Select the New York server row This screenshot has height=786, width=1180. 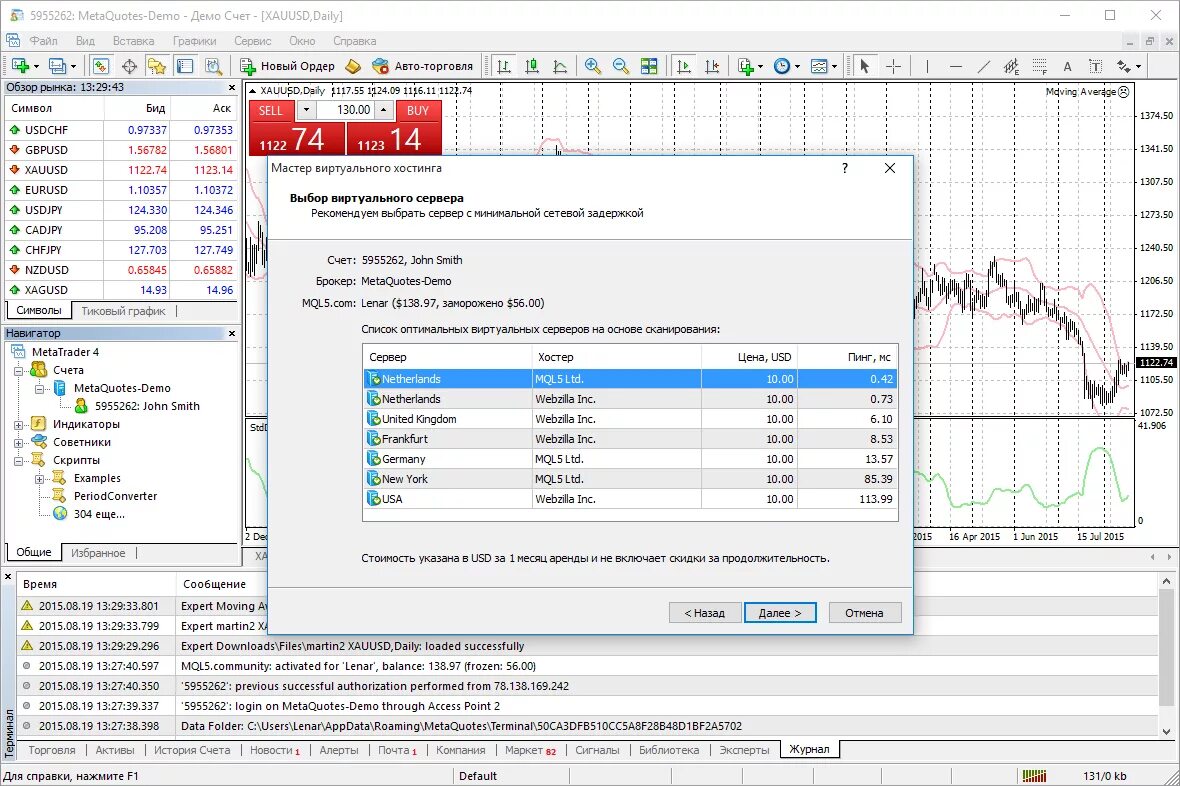click(x=631, y=479)
